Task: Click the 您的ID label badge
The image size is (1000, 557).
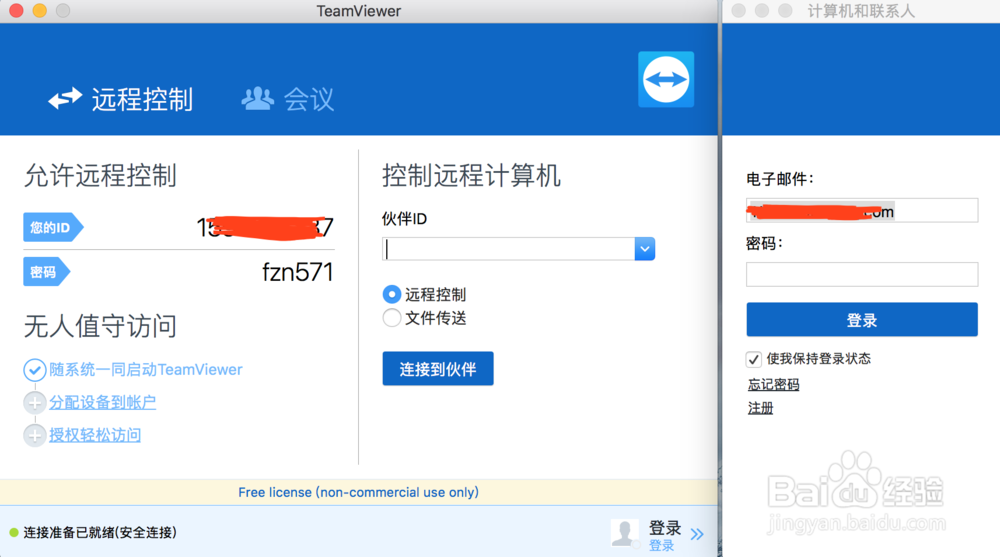Action: pos(53,227)
